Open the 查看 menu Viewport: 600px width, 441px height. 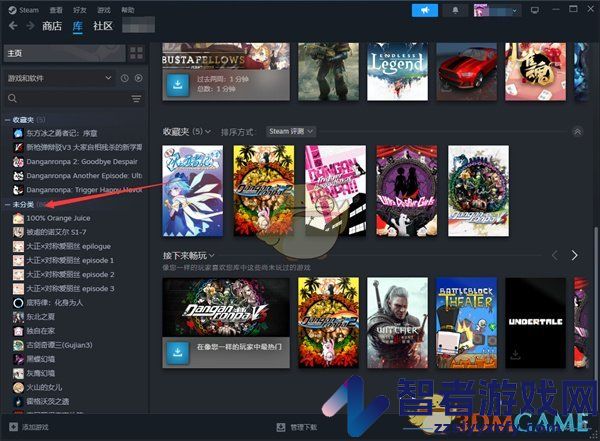tap(56, 10)
